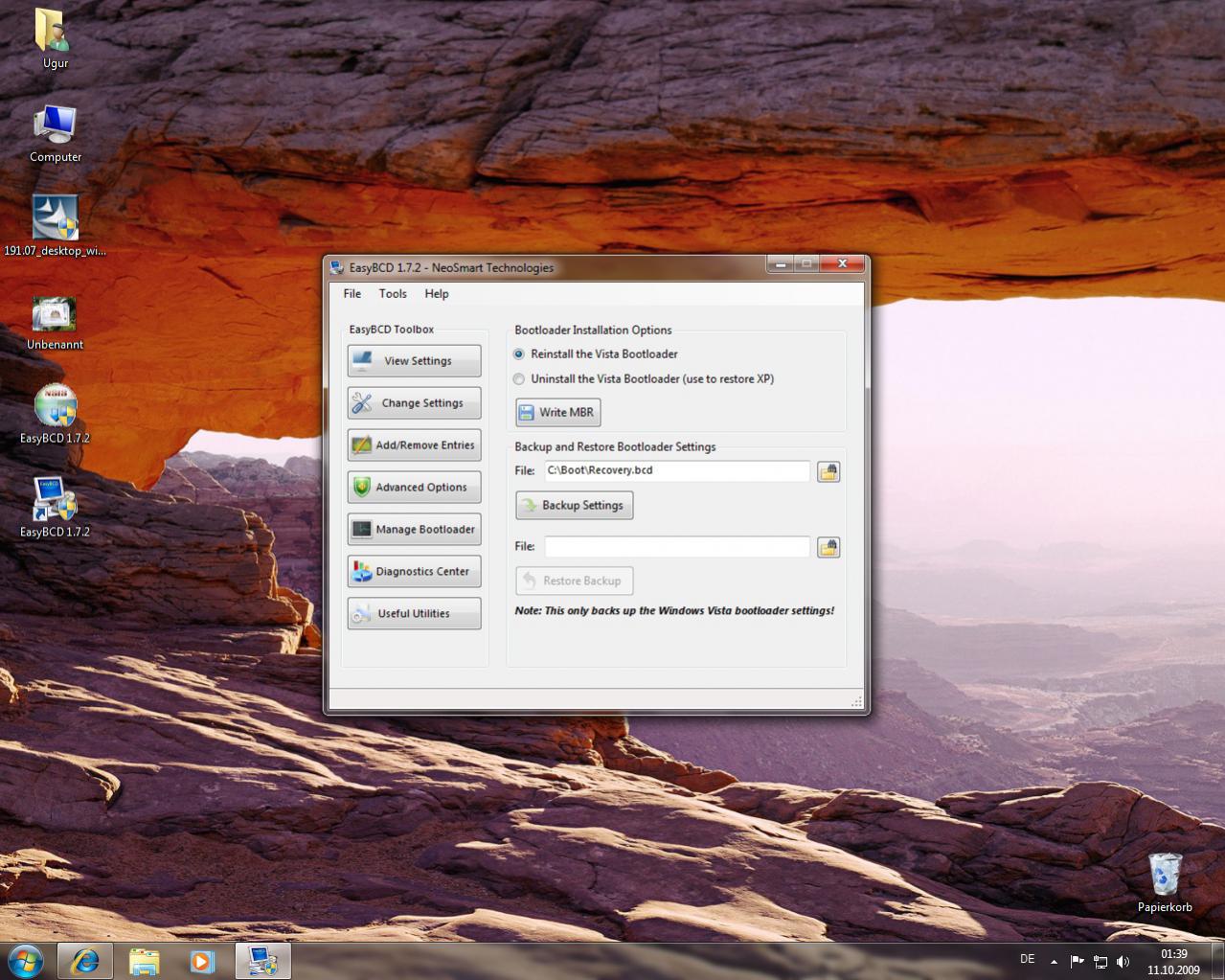Click the DE language indicator
This screenshot has height=980, width=1225.
click(x=1027, y=959)
